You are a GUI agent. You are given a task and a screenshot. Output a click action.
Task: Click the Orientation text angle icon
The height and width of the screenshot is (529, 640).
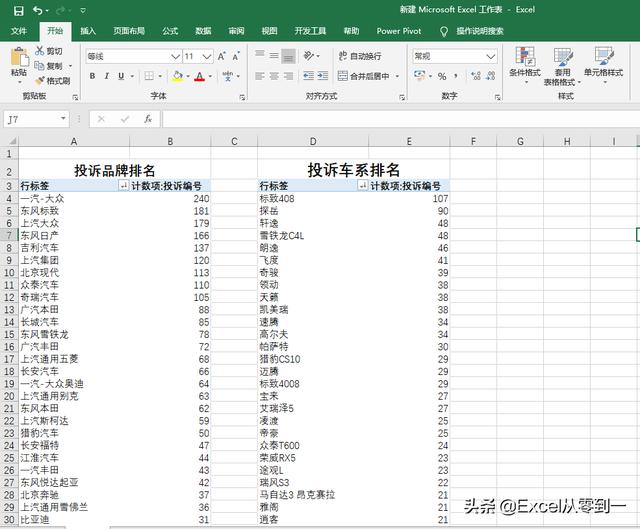click(x=309, y=56)
